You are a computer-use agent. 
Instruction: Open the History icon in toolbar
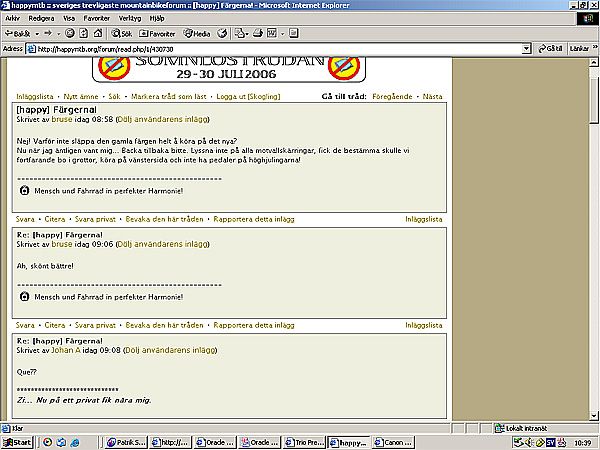pyautogui.click(x=222, y=34)
